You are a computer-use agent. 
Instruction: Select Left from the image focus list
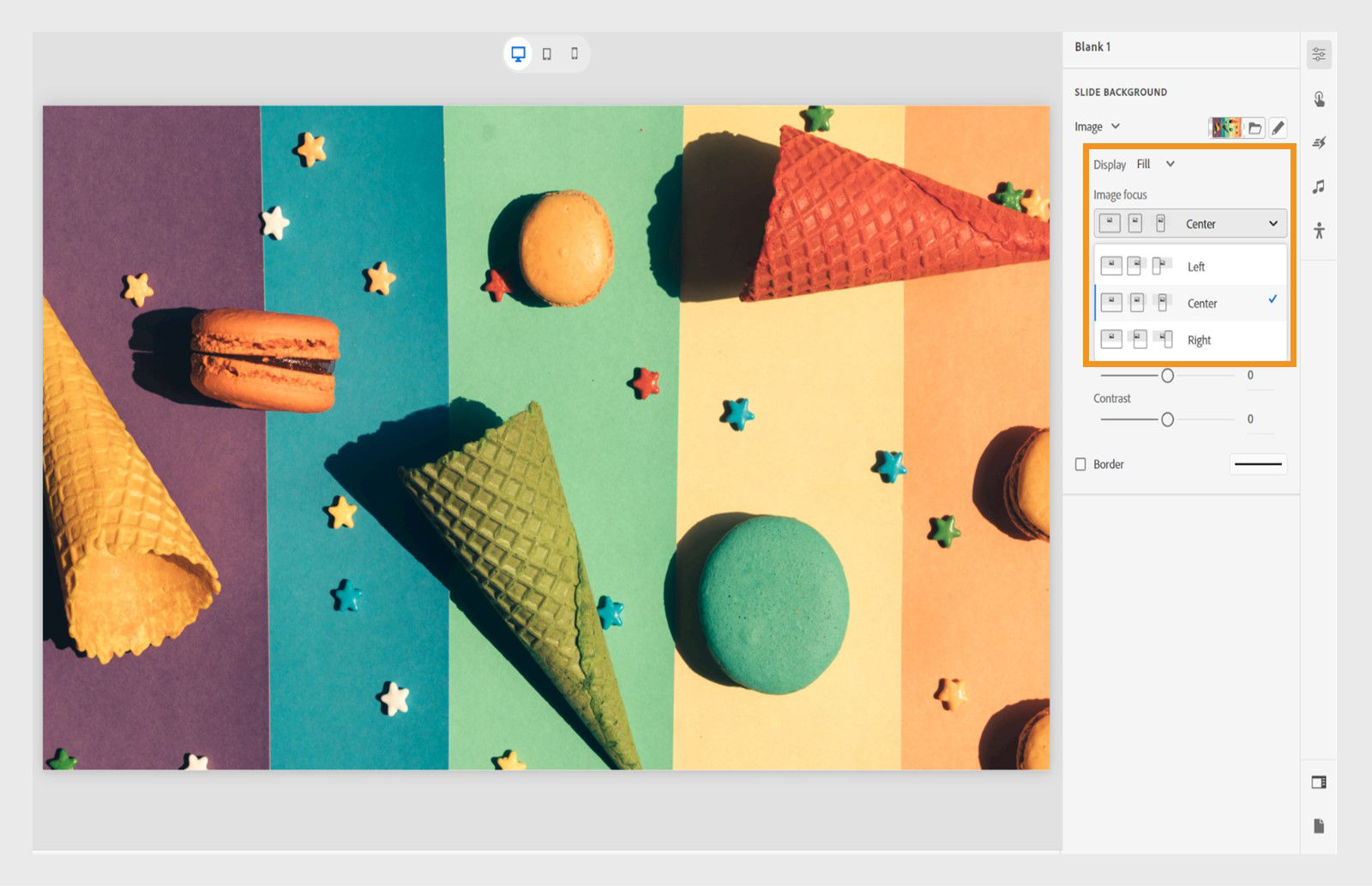point(1195,267)
